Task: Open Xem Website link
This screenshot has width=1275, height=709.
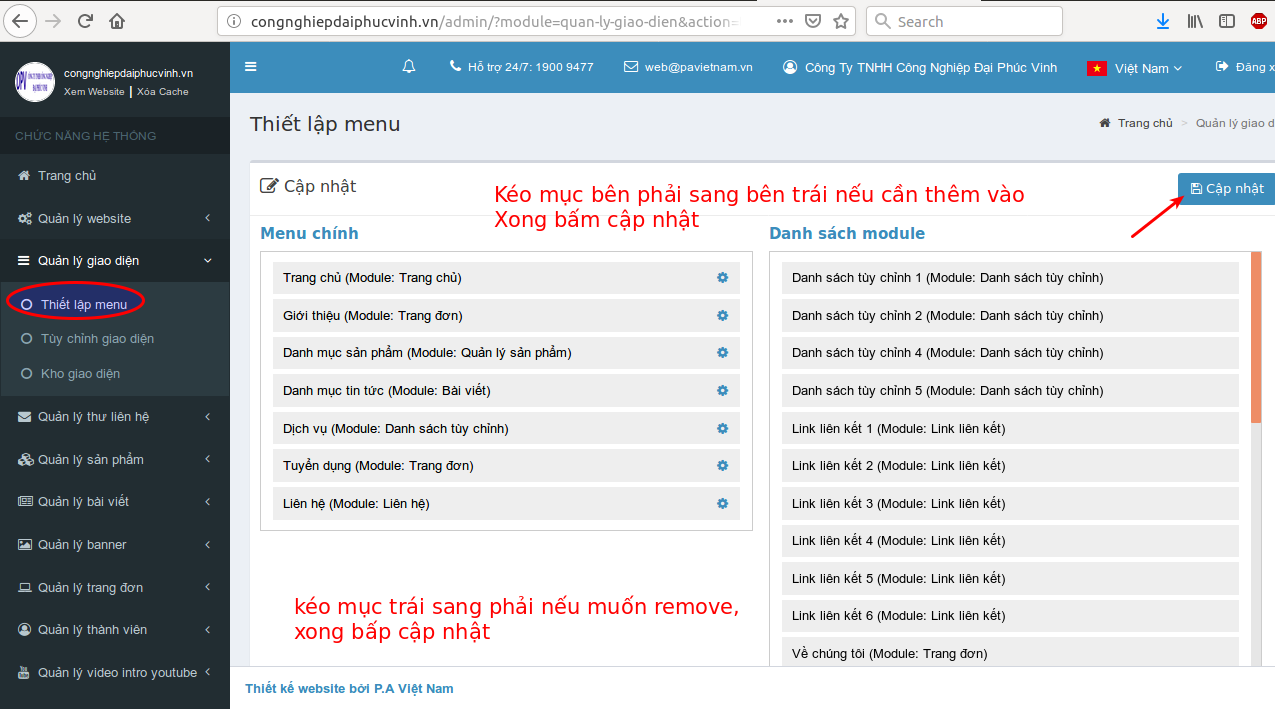Action: coord(94,91)
